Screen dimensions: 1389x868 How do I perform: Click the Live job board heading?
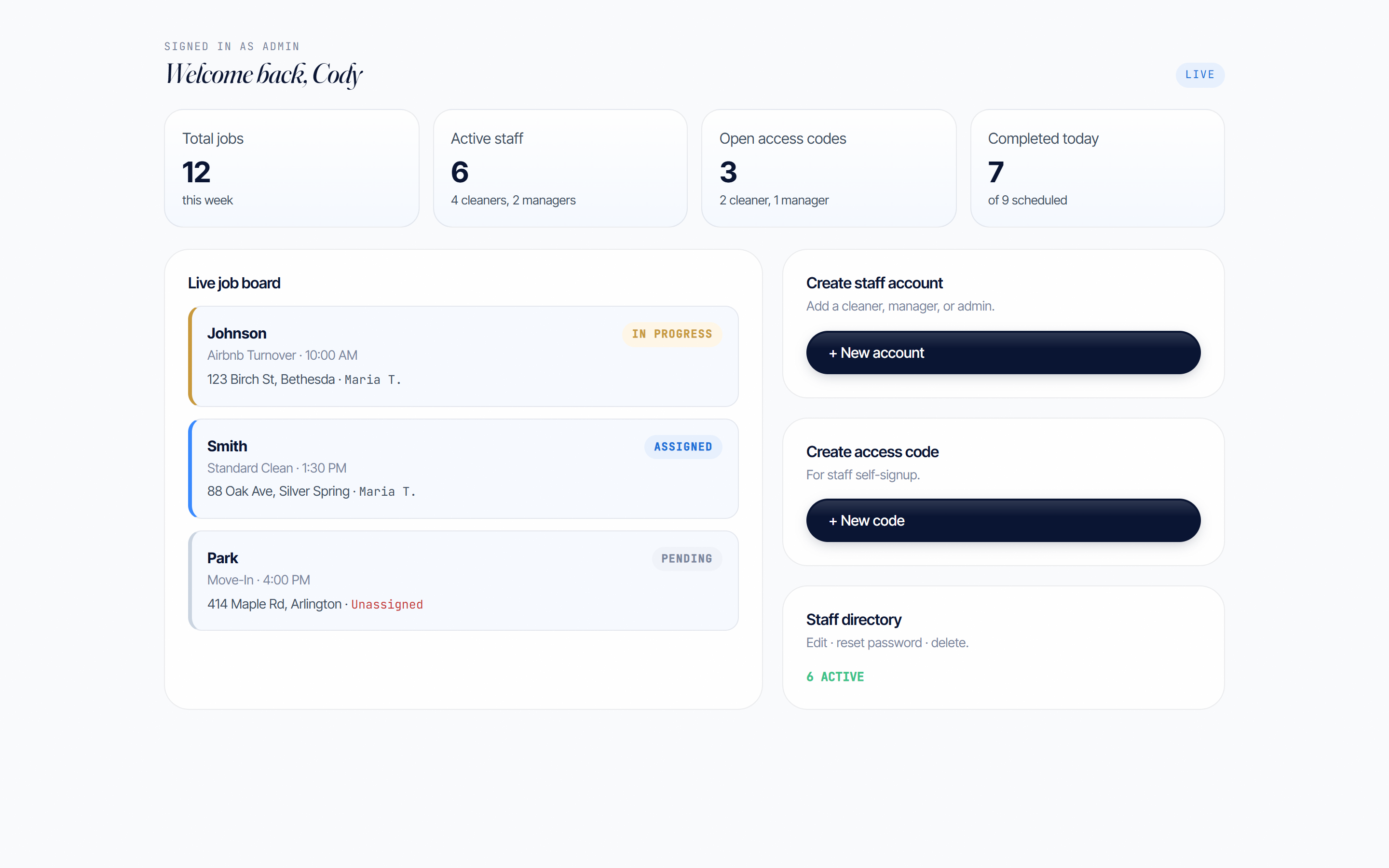[234, 283]
